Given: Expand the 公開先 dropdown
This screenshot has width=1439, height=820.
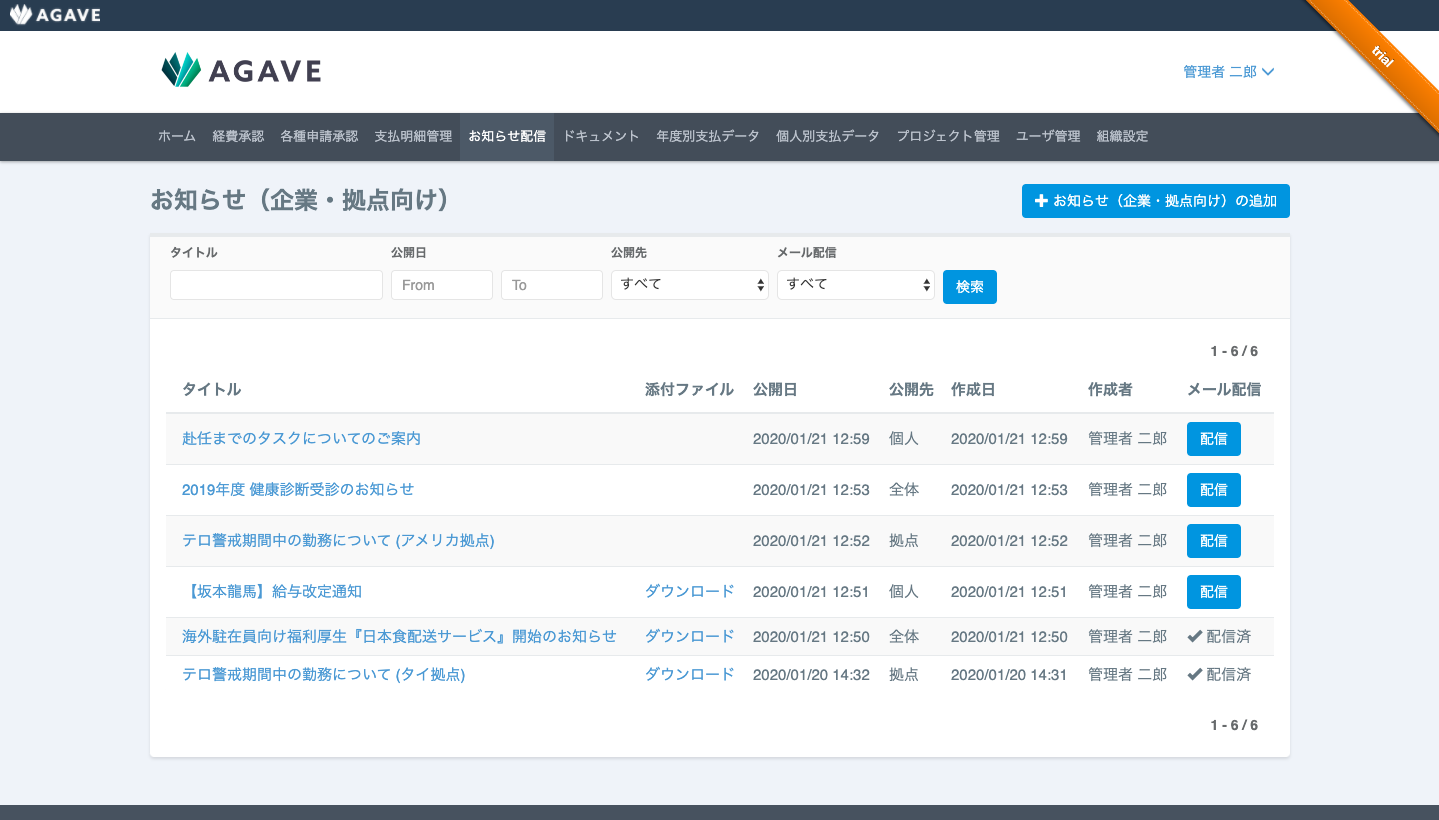Looking at the screenshot, I should [x=690, y=285].
